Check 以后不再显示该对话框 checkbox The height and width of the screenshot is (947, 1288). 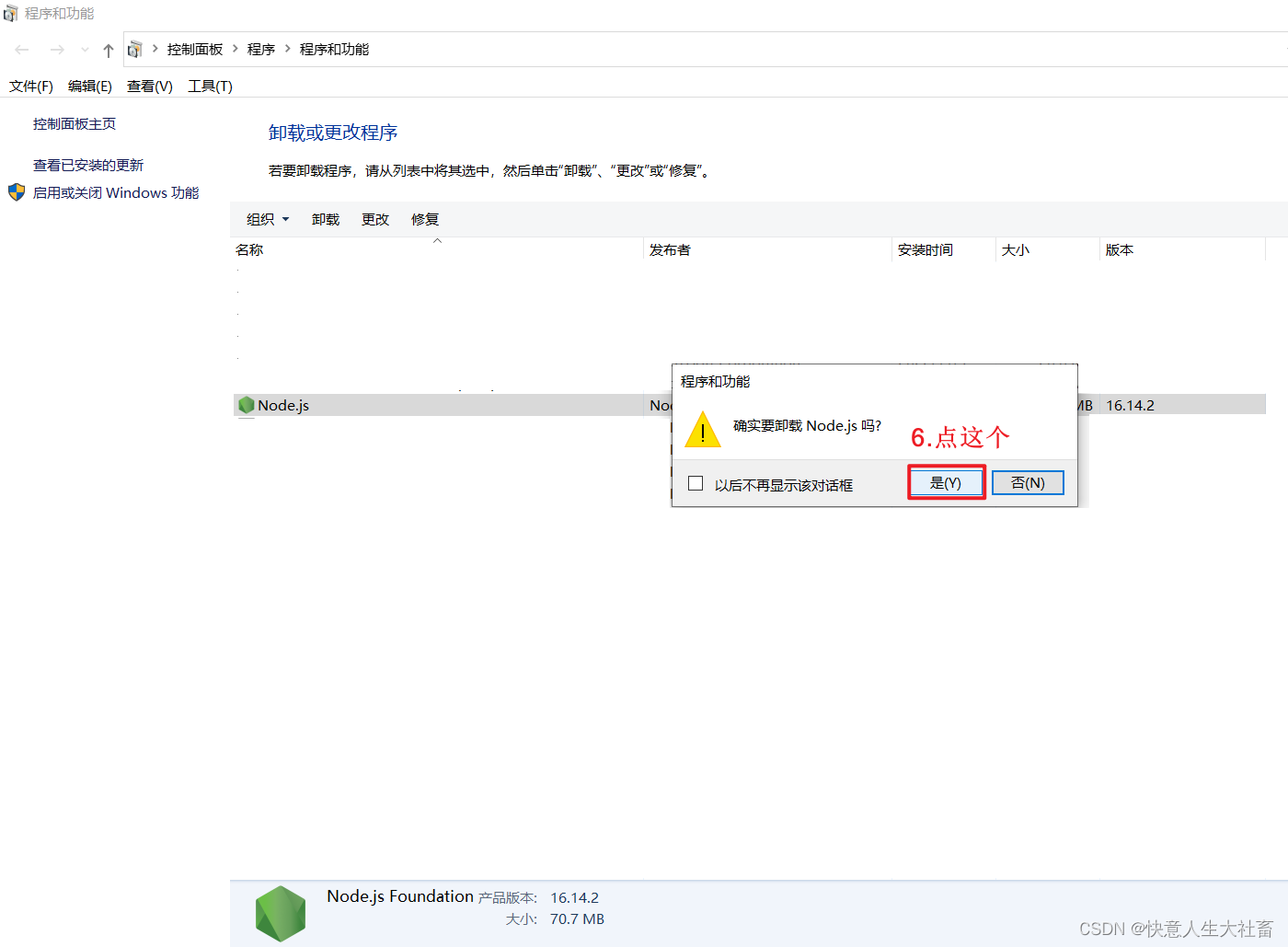[x=696, y=483]
